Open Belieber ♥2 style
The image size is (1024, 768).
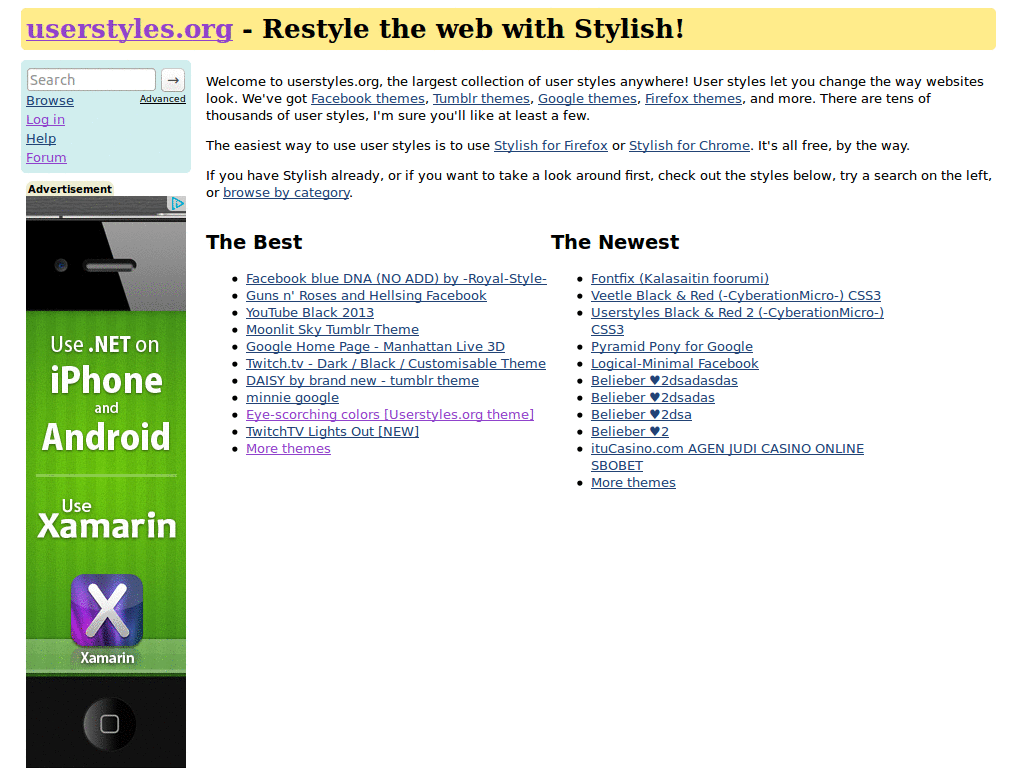click(630, 432)
